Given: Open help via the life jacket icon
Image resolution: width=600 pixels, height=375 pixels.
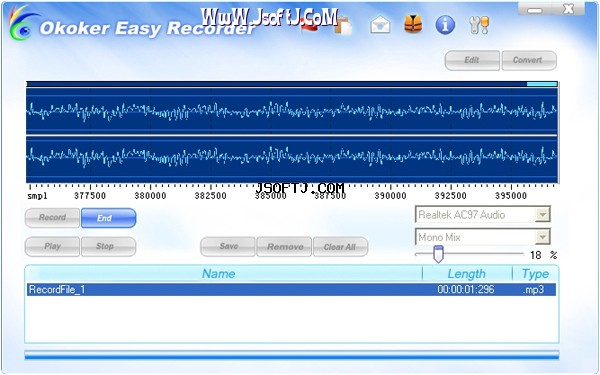Looking at the screenshot, I should pos(413,24).
